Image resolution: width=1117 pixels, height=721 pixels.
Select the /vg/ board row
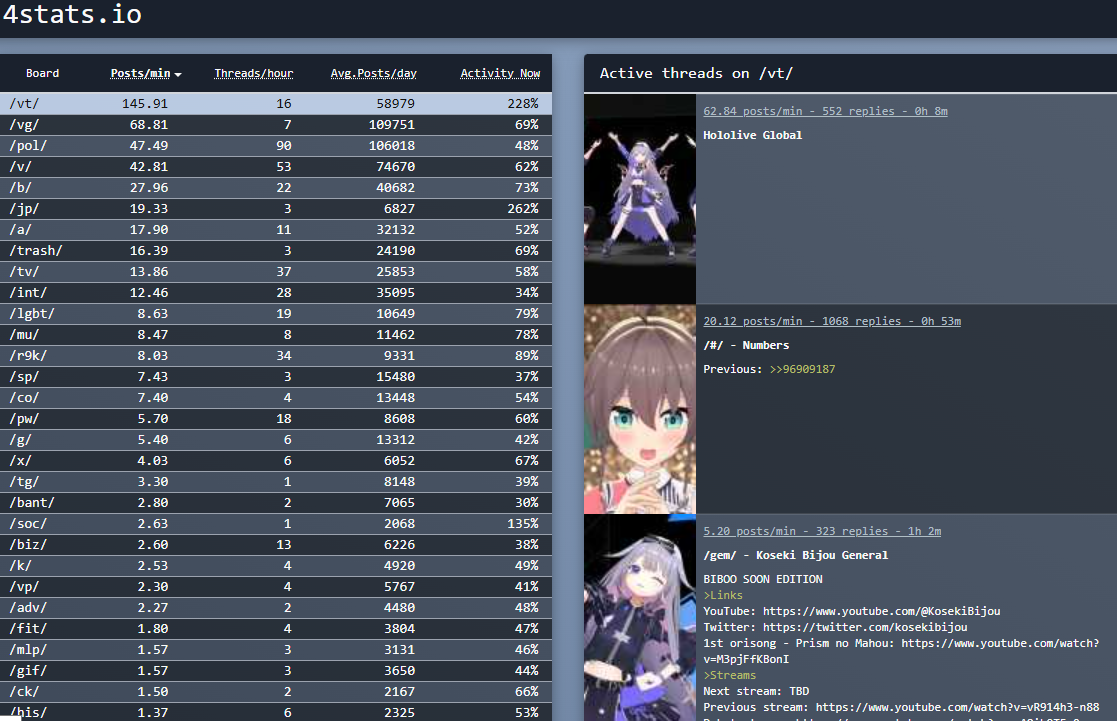[x=276, y=125]
